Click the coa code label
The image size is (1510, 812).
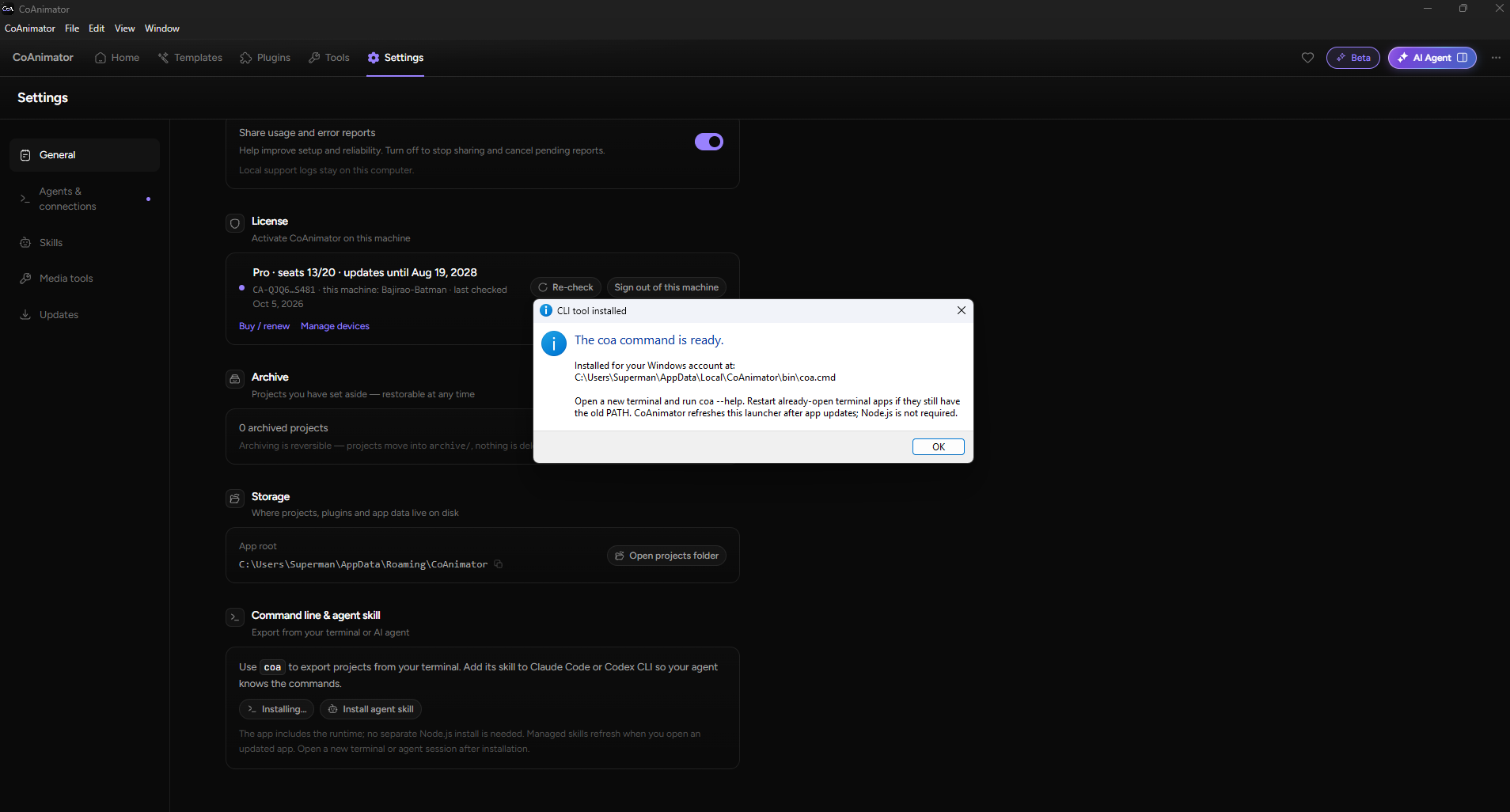point(272,667)
